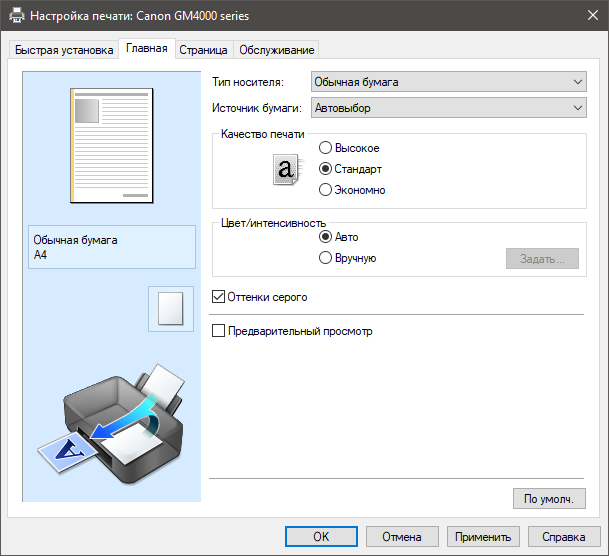Open the Источник бумаги dropdown

pyautogui.click(x=449, y=108)
